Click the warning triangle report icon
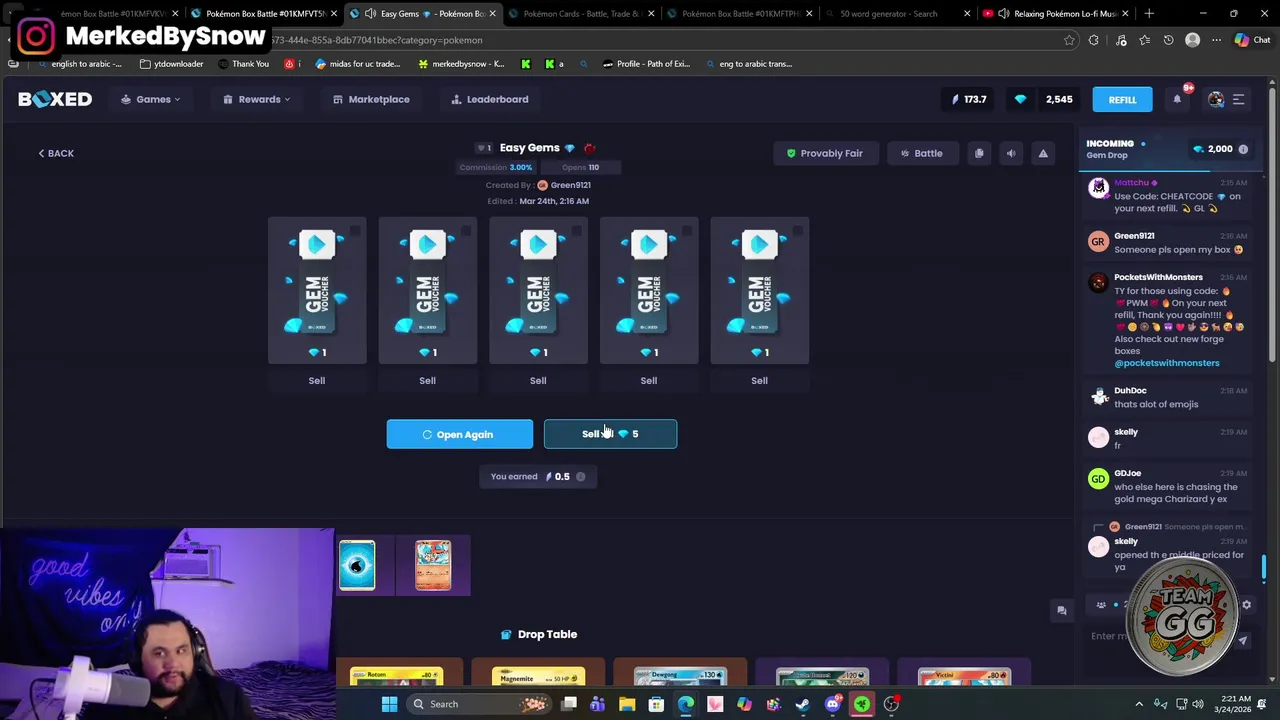 pyautogui.click(x=1043, y=153)
